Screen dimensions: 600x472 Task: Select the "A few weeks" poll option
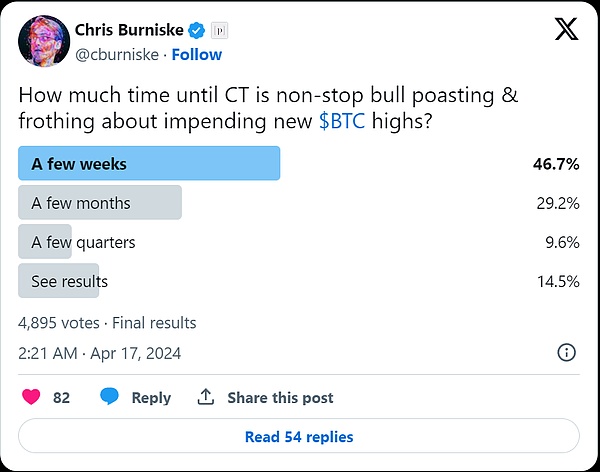tap(149, 163)
